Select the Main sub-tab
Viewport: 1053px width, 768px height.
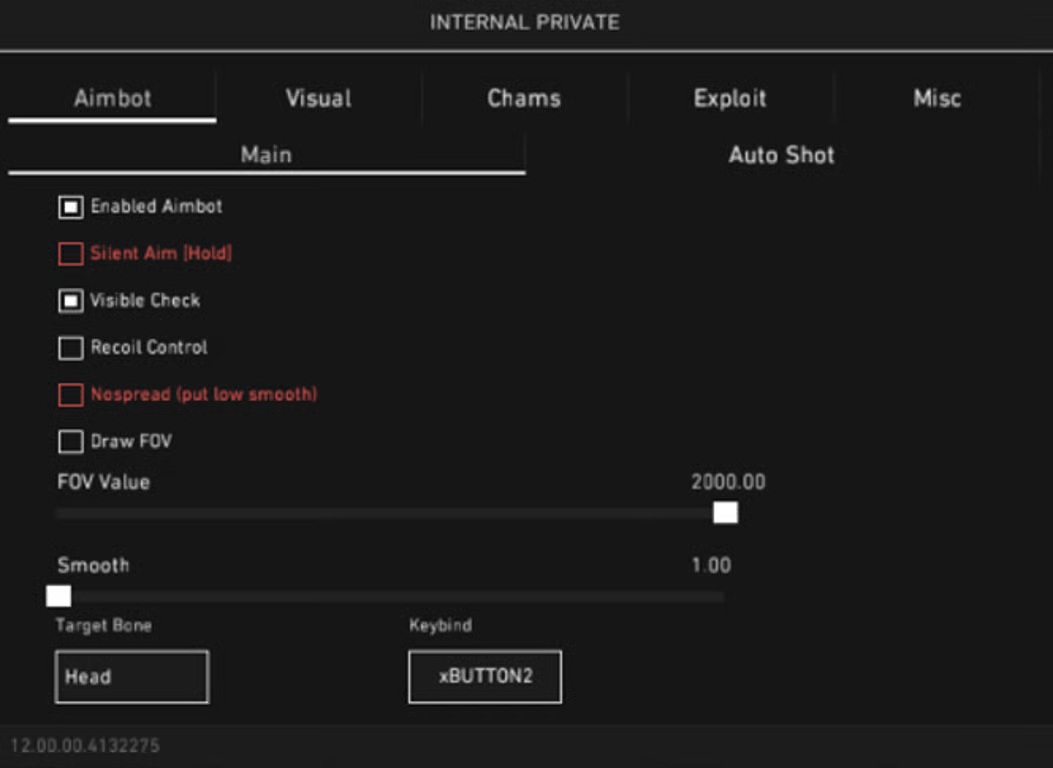coord(265,154)
